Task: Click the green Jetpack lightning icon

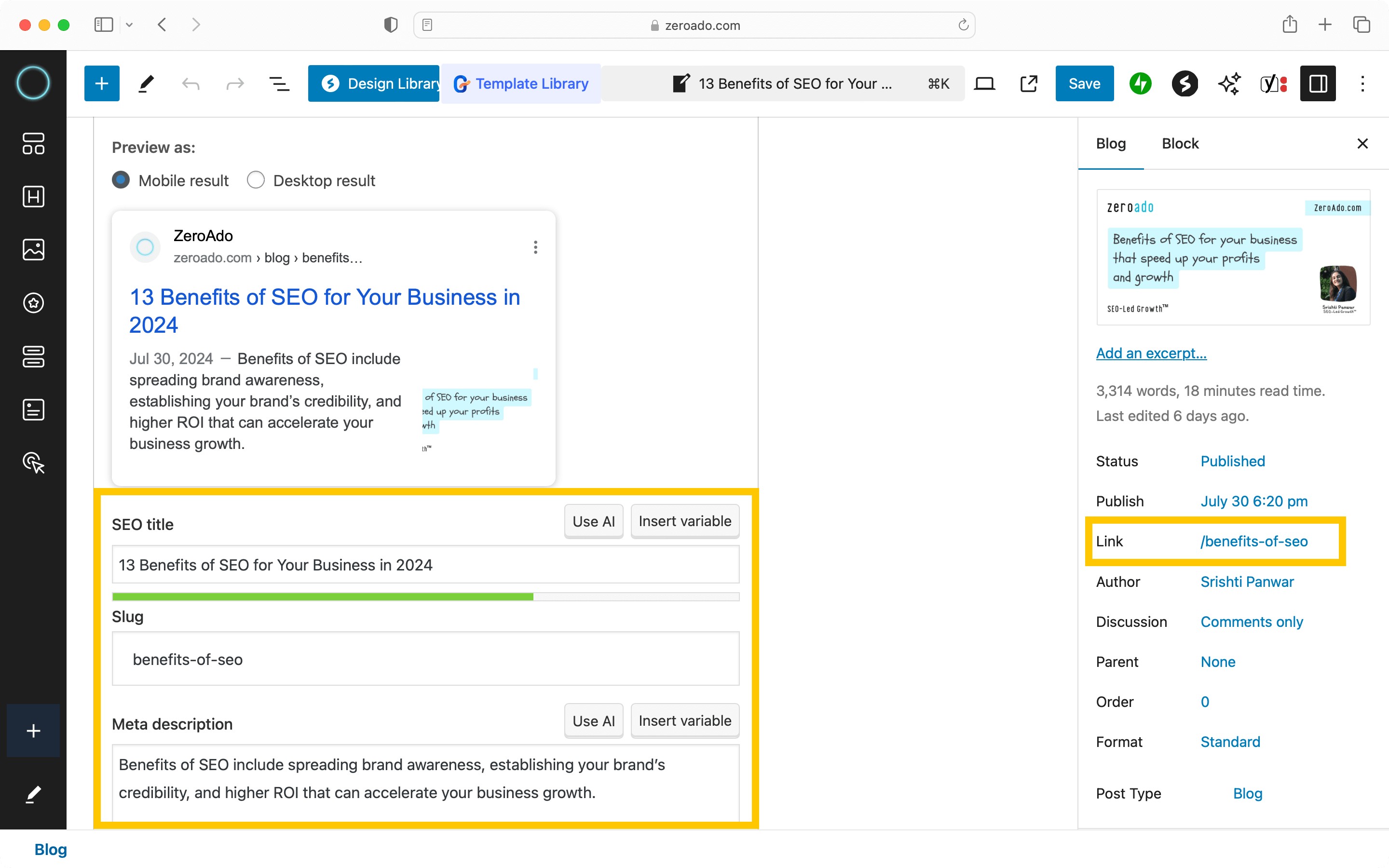Action: coord(1141,84)
